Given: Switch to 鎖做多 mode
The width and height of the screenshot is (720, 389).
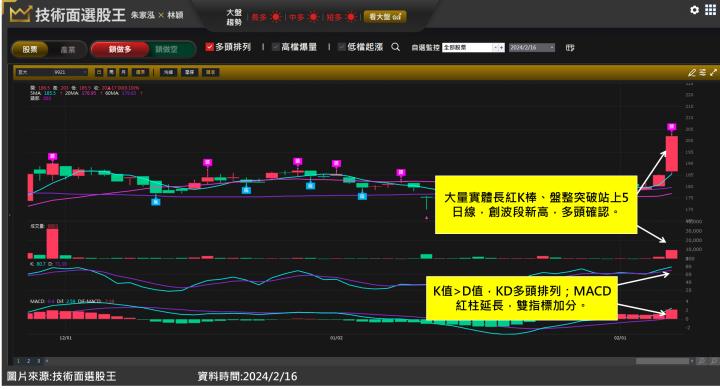Looking at the screenshot, I should click(120, 50).
